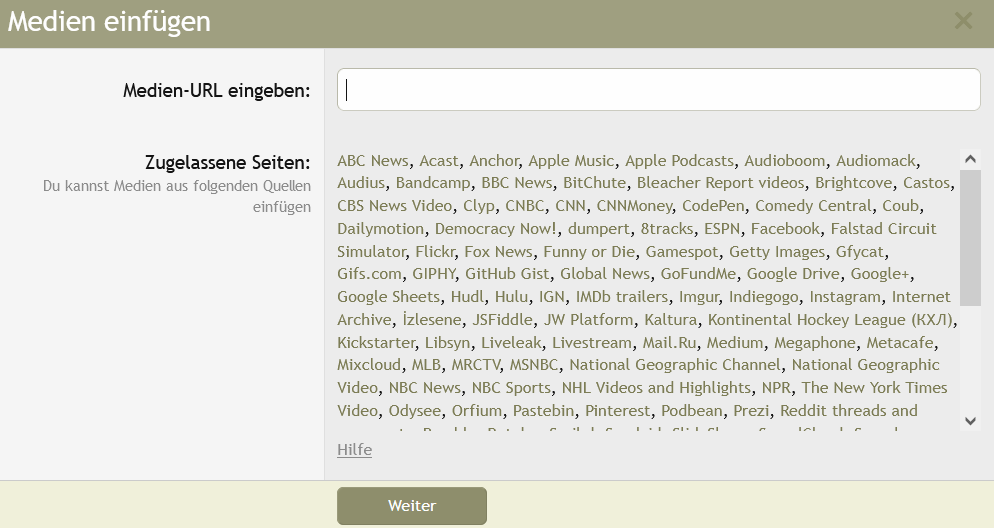Select the CodePen link
The height and width of the screenshot is (528, 994).
pyautogui.click(x=713, y=205)
